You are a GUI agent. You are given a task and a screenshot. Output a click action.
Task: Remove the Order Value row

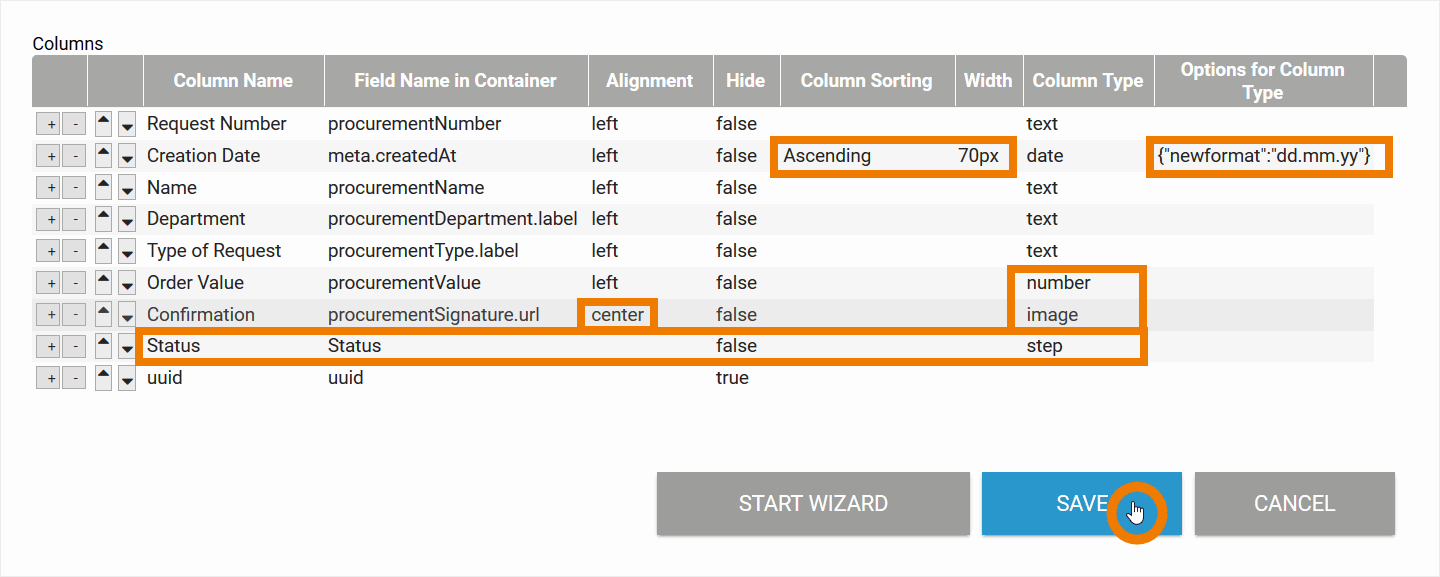coord(73,282)
